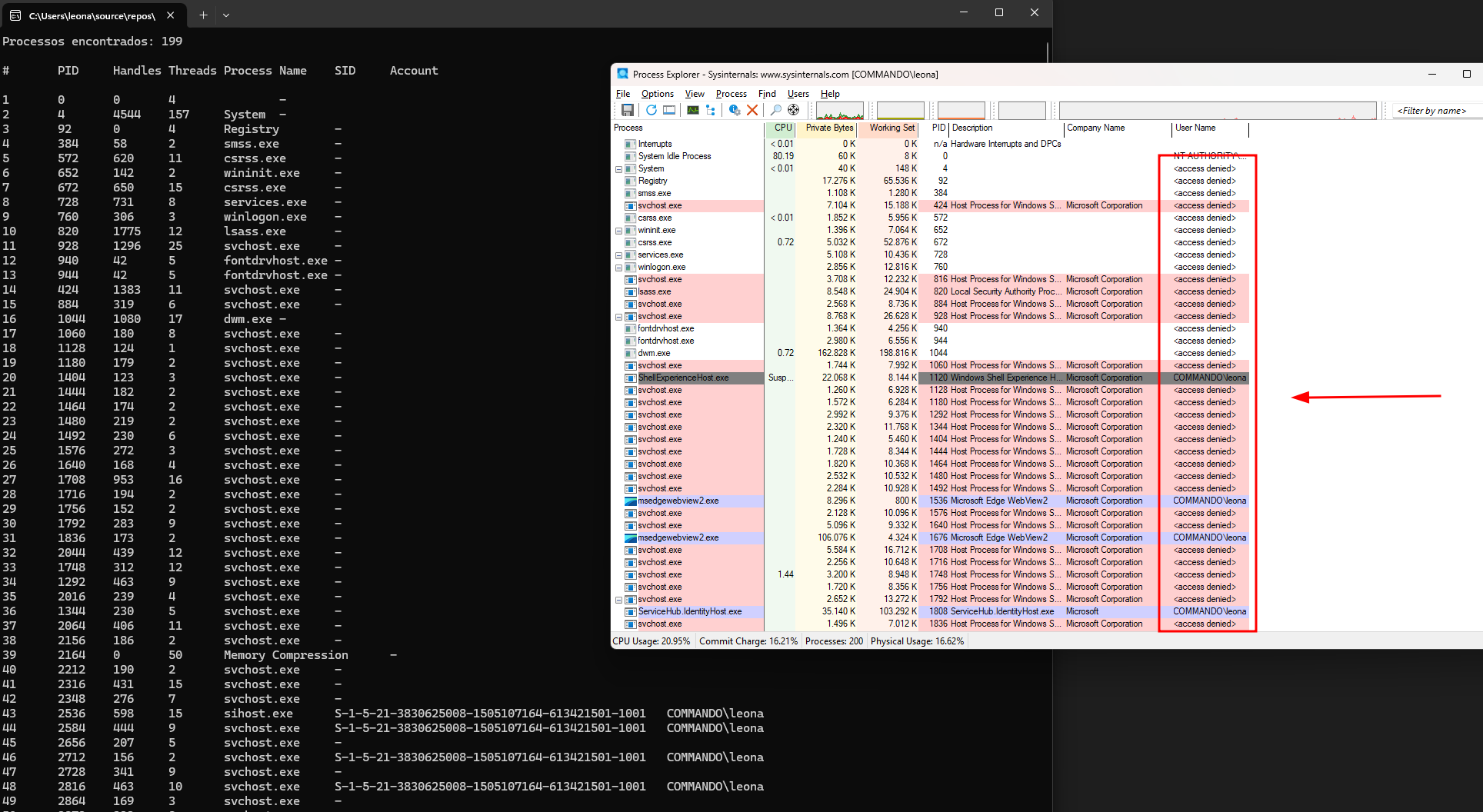Click the CPU usage history mini graph

click(x=839, y=111)
